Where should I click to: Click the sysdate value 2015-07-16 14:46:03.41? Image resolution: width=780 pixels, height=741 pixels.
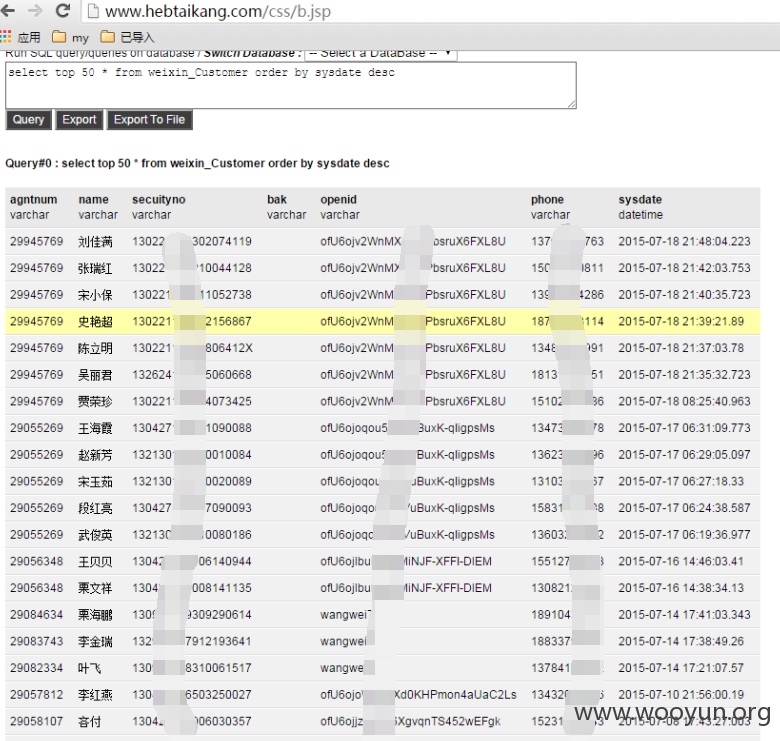(x=681, y=561)
